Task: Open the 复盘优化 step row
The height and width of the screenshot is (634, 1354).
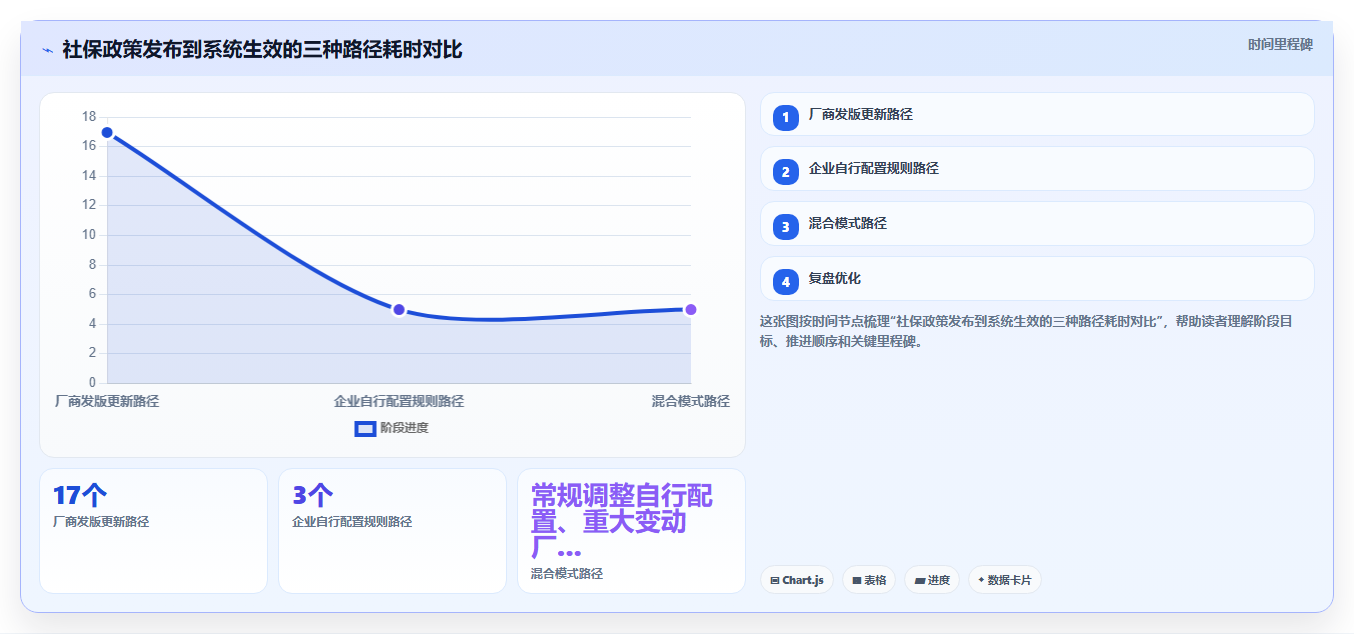Action: pyautogui.click(x=1037, y=279)
